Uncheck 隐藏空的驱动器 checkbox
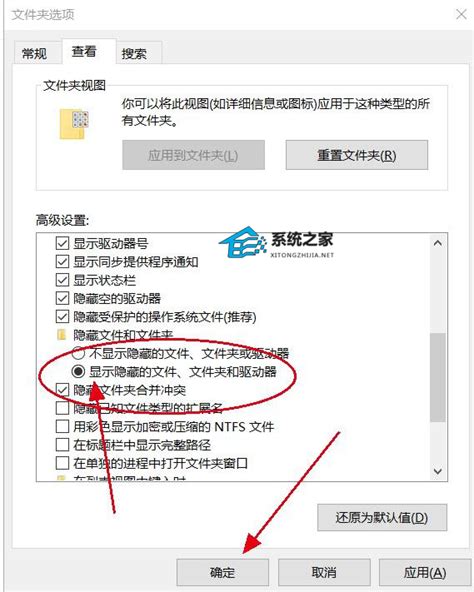Screen dimensions: 474x592 (62, 298)
